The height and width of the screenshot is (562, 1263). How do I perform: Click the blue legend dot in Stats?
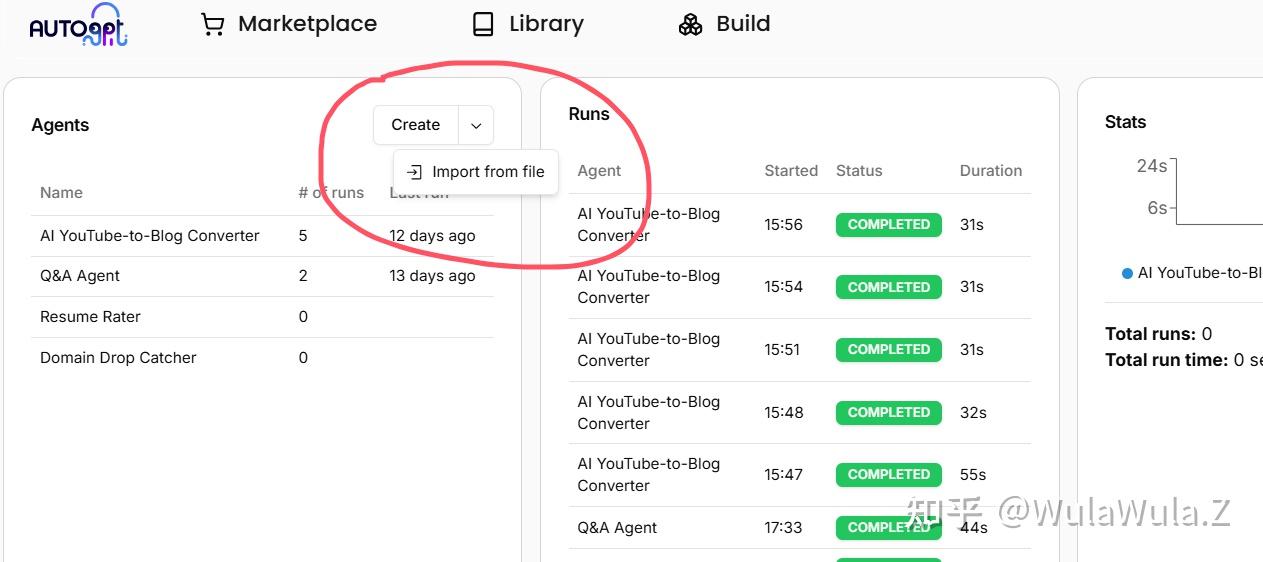click(1127, 273)
